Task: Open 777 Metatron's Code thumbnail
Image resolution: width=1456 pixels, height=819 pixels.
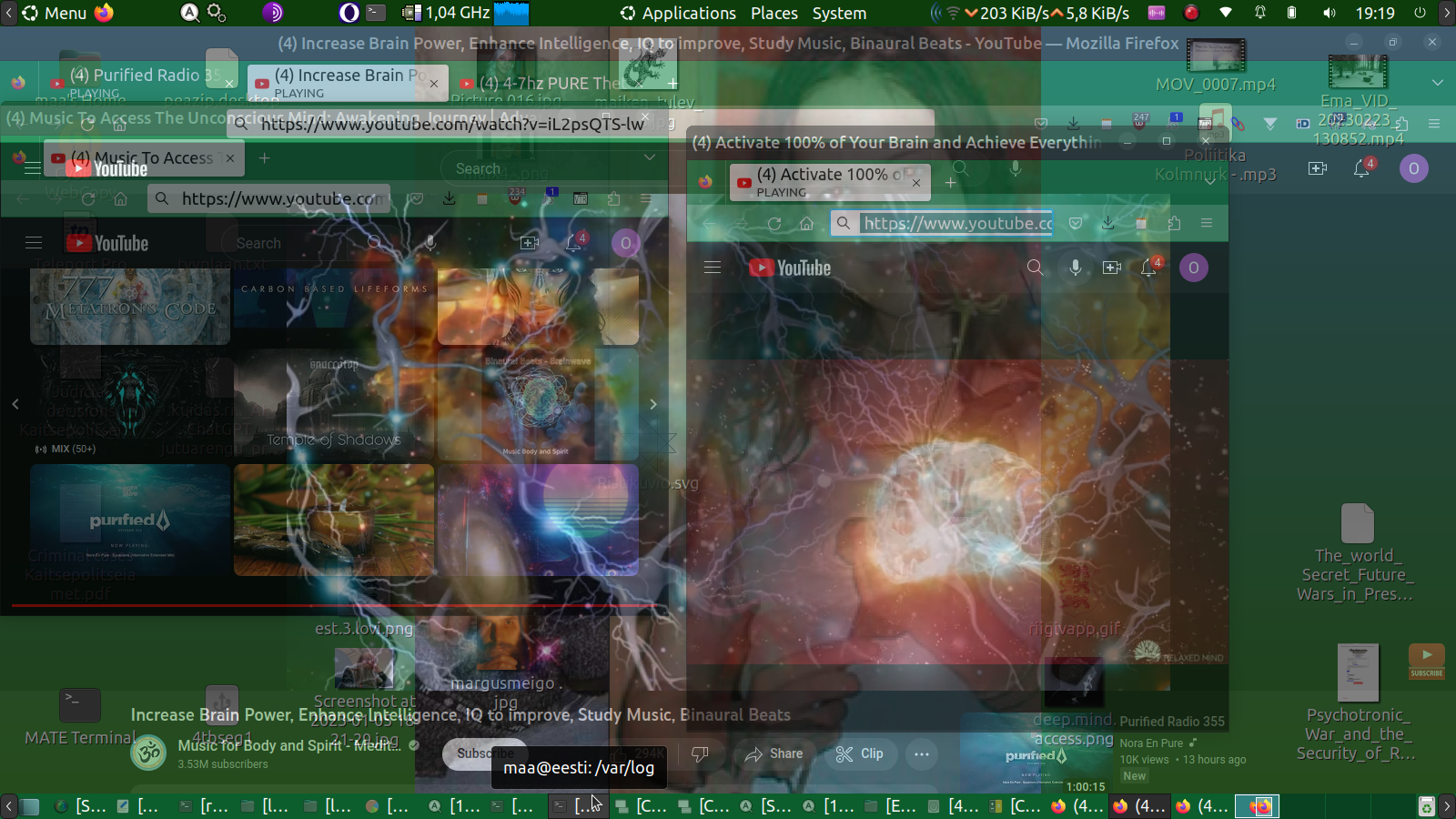Action: [x=130, y=306]
